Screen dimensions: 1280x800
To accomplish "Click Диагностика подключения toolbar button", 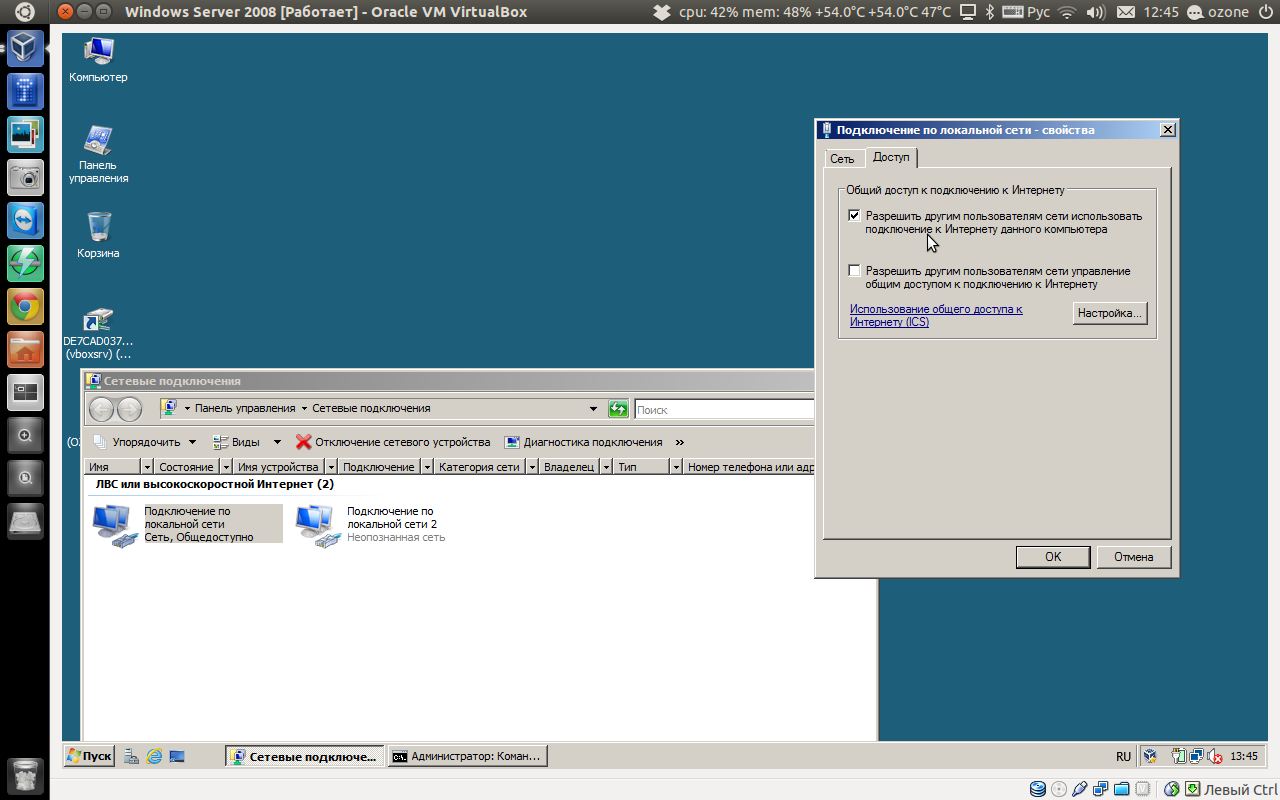I will click(x=584, y=442).
